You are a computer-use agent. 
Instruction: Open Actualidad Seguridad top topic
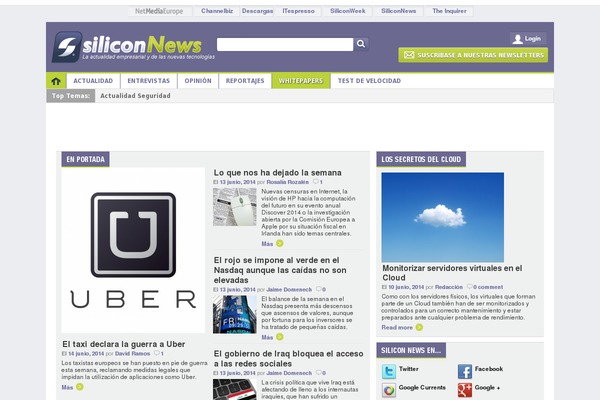(135, 96)
